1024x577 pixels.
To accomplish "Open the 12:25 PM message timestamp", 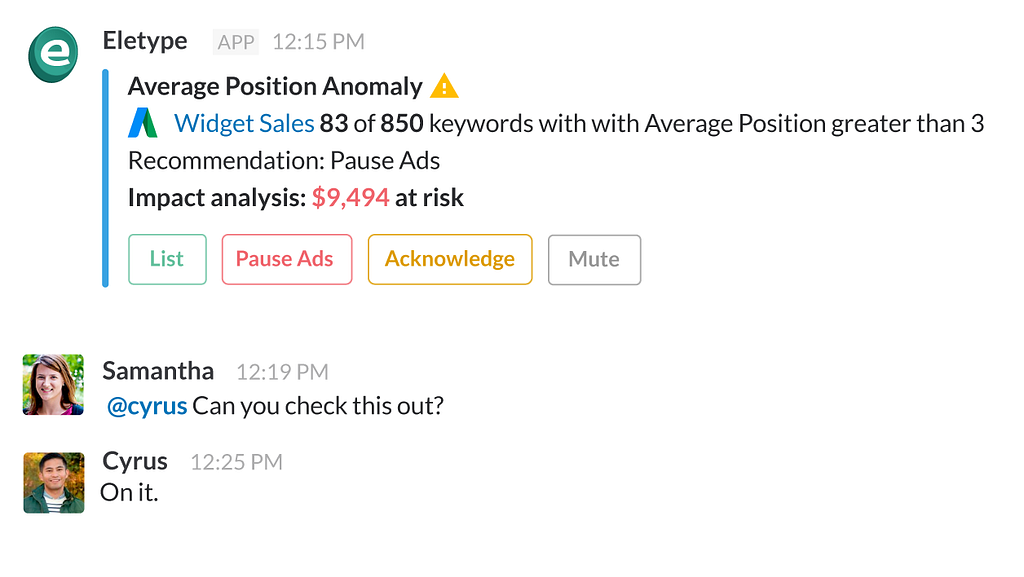I will (x=236, y=462).
